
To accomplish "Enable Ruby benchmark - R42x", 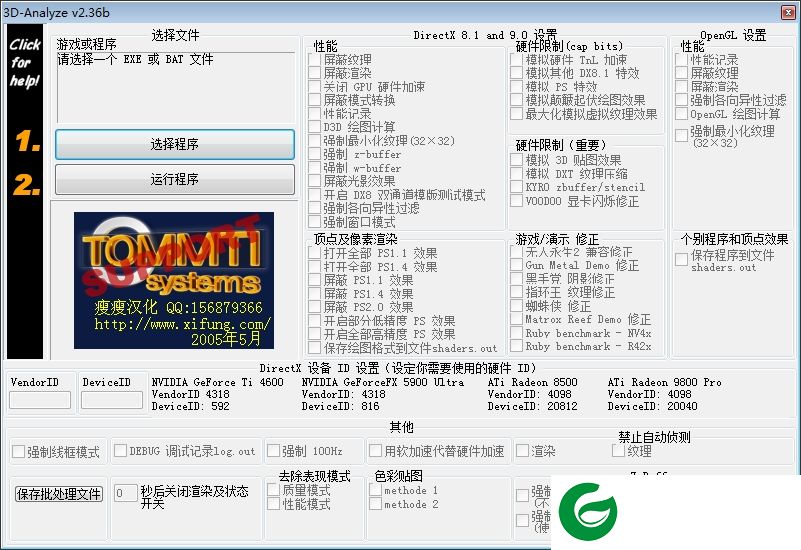I will [516, 346].
